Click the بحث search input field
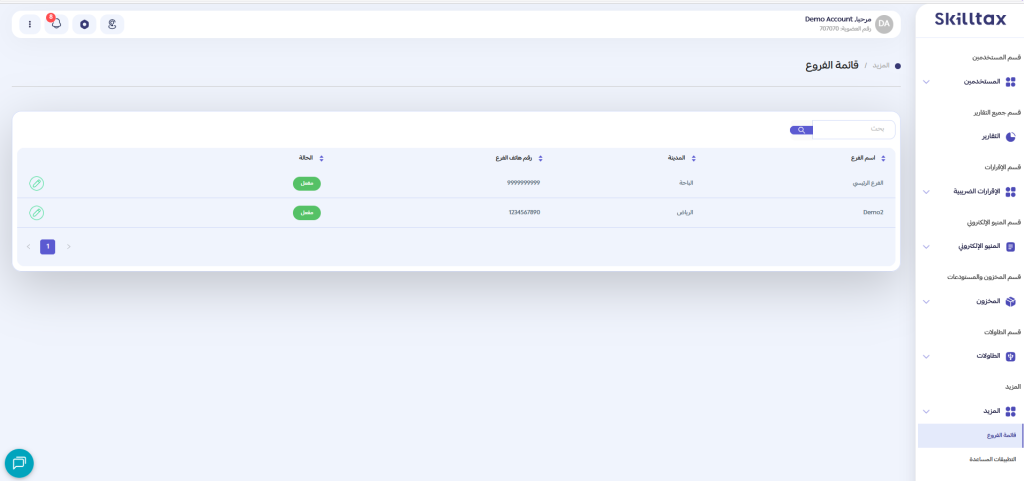This screenshot has width=1024, height=481. (853, 129)
